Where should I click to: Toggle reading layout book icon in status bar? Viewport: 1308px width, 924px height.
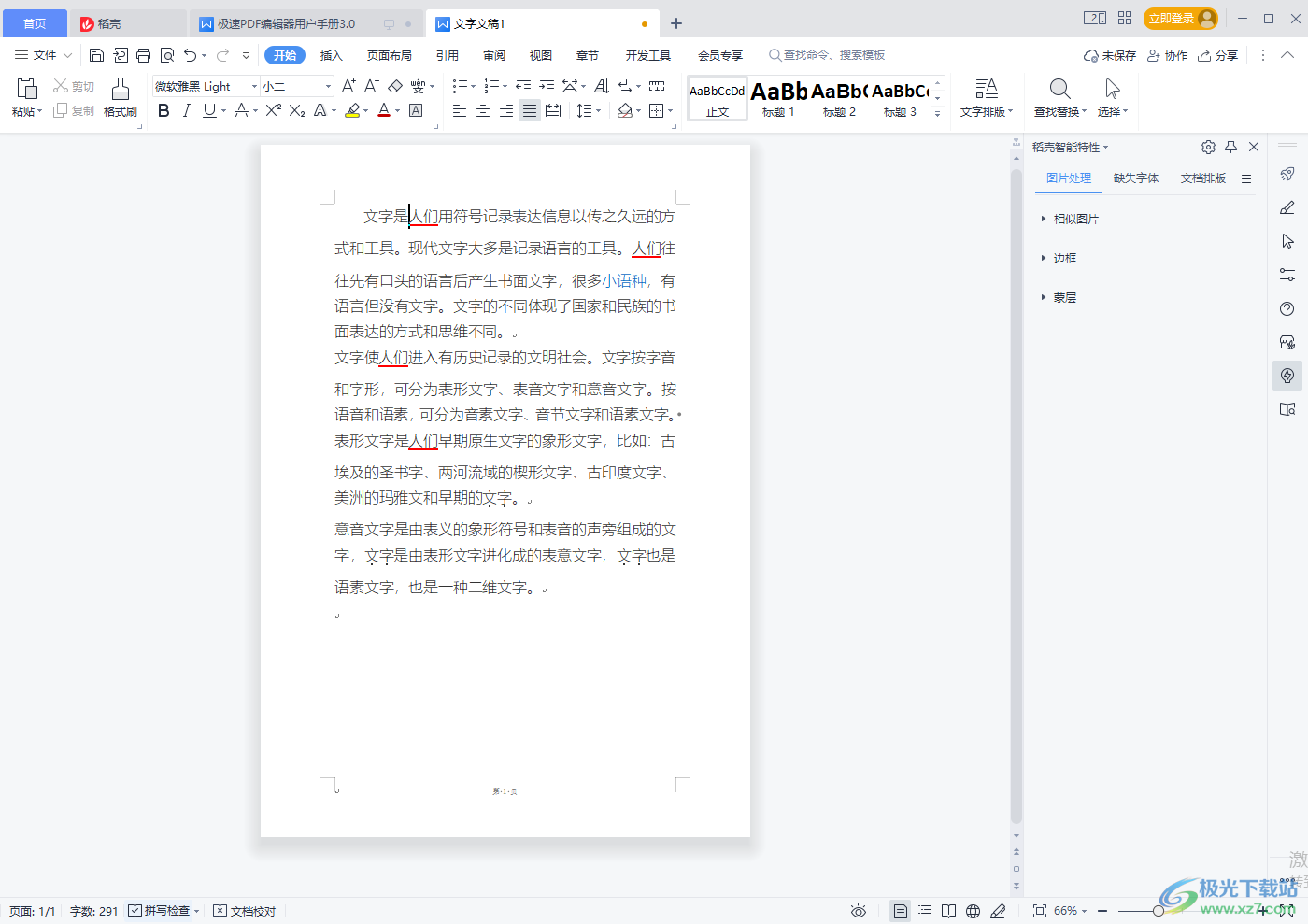pyautogui.click(x=949, y=911)
